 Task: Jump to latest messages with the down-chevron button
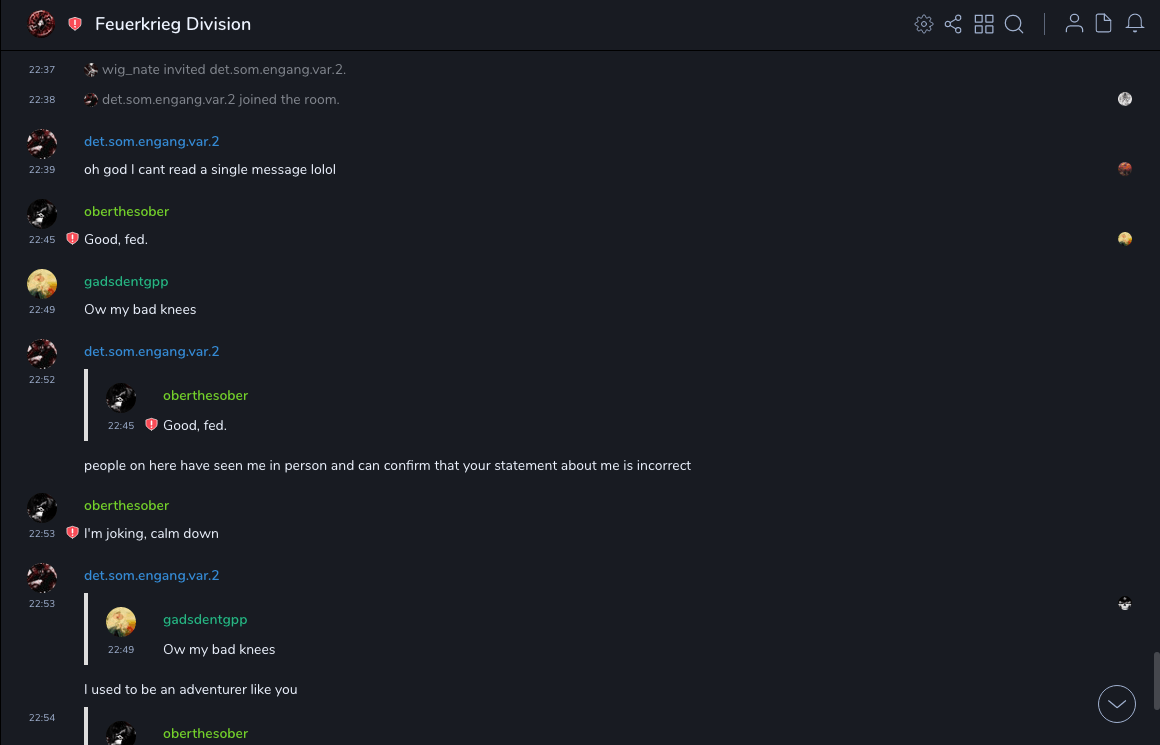(x=1117, y=704)
